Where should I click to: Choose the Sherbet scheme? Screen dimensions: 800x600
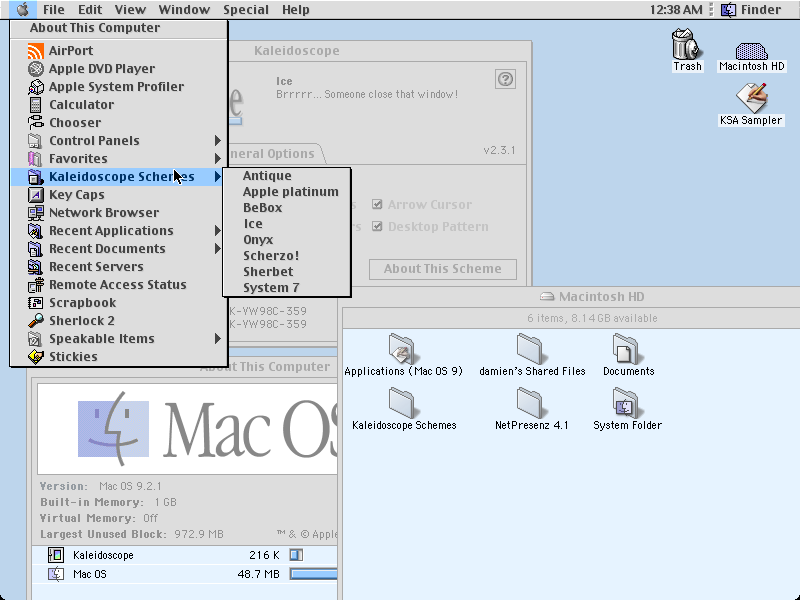(287, 272)
